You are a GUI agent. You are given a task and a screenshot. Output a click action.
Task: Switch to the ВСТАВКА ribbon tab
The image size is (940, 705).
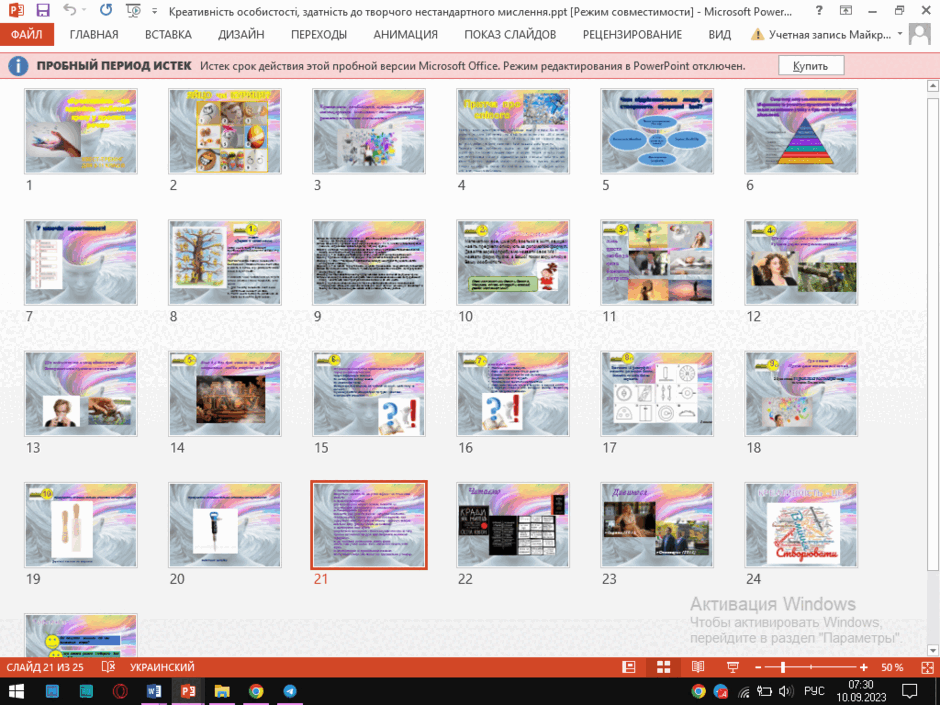click(x=168, y=35)
